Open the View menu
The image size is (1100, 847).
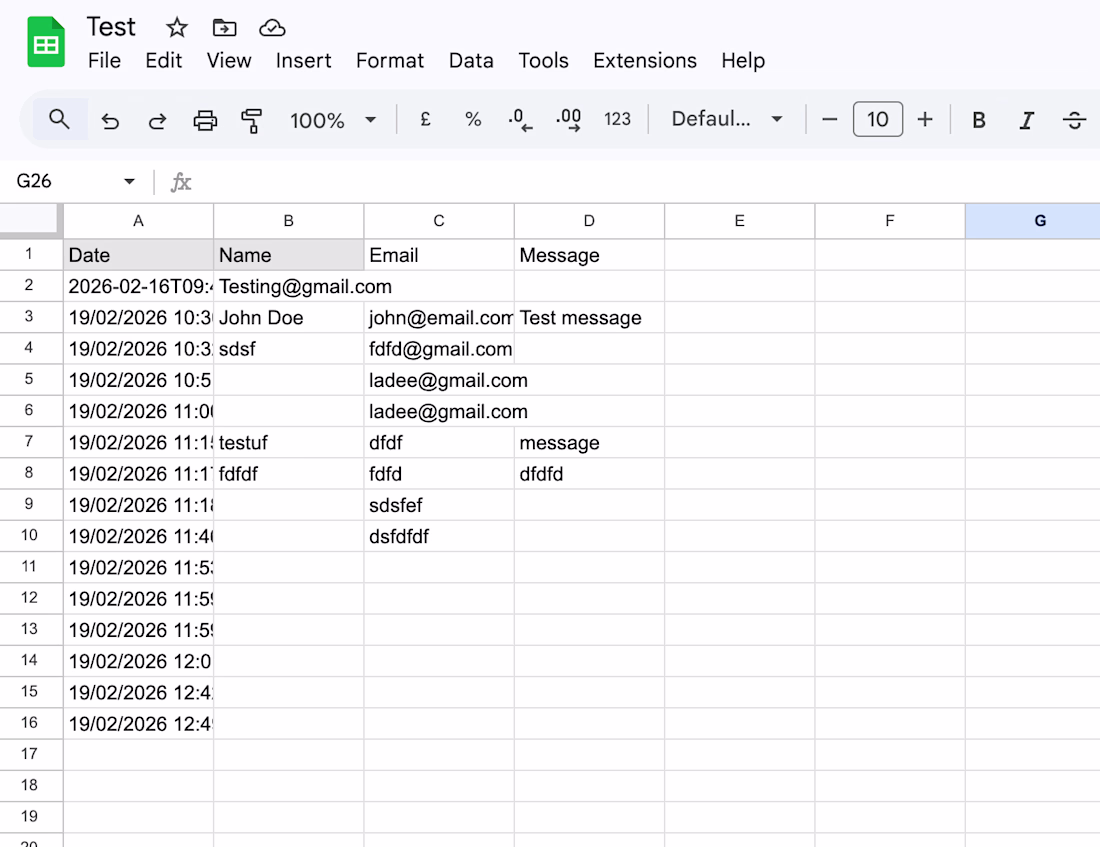coord(229,61)
